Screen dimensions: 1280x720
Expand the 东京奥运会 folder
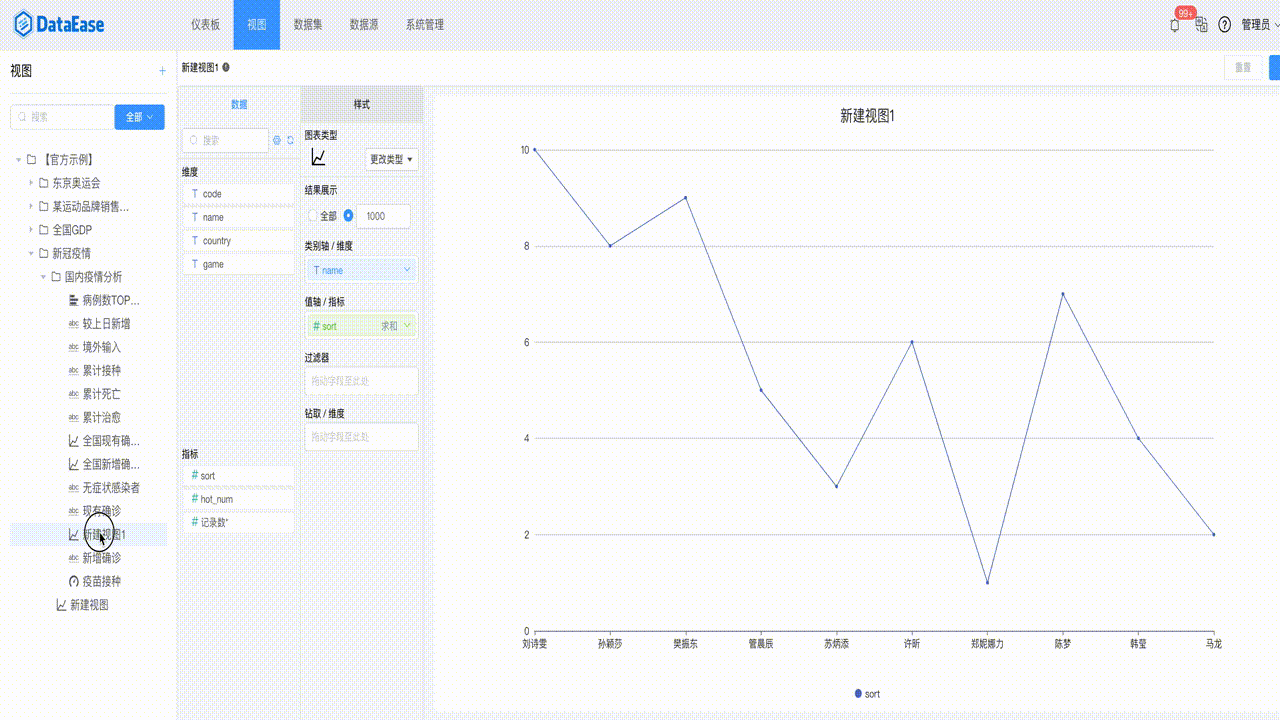30,183
